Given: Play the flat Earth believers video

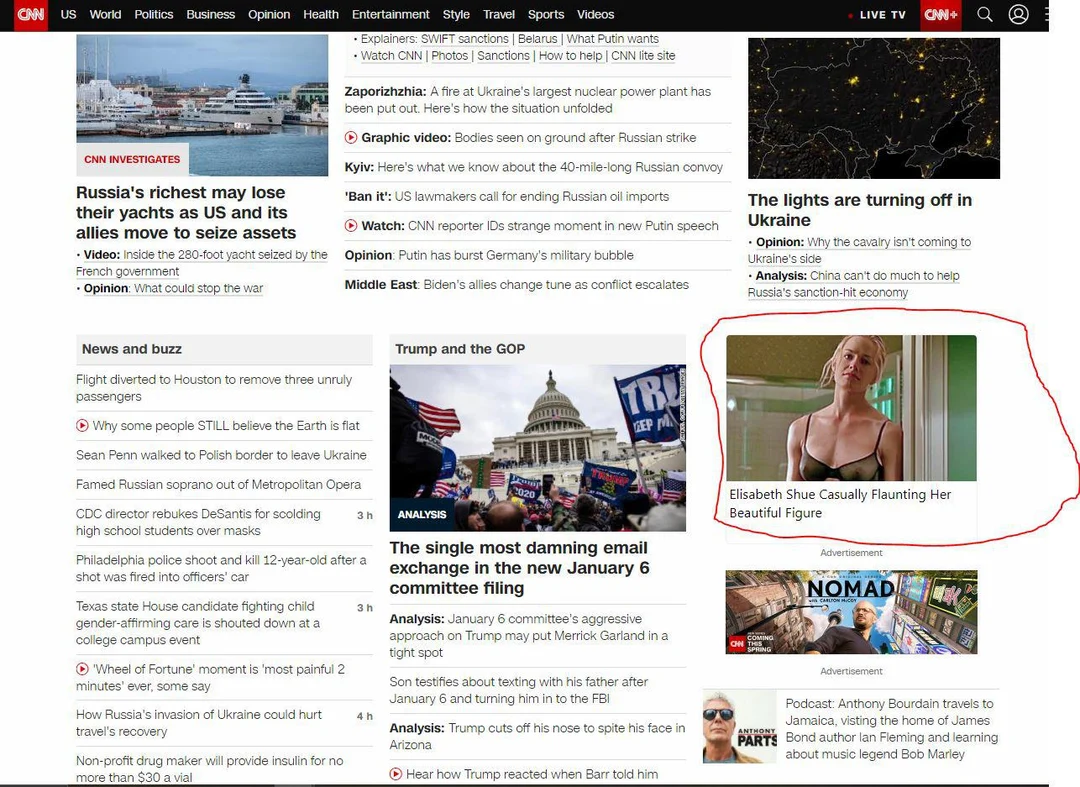Looking at the screenshot, I should 82,426.
